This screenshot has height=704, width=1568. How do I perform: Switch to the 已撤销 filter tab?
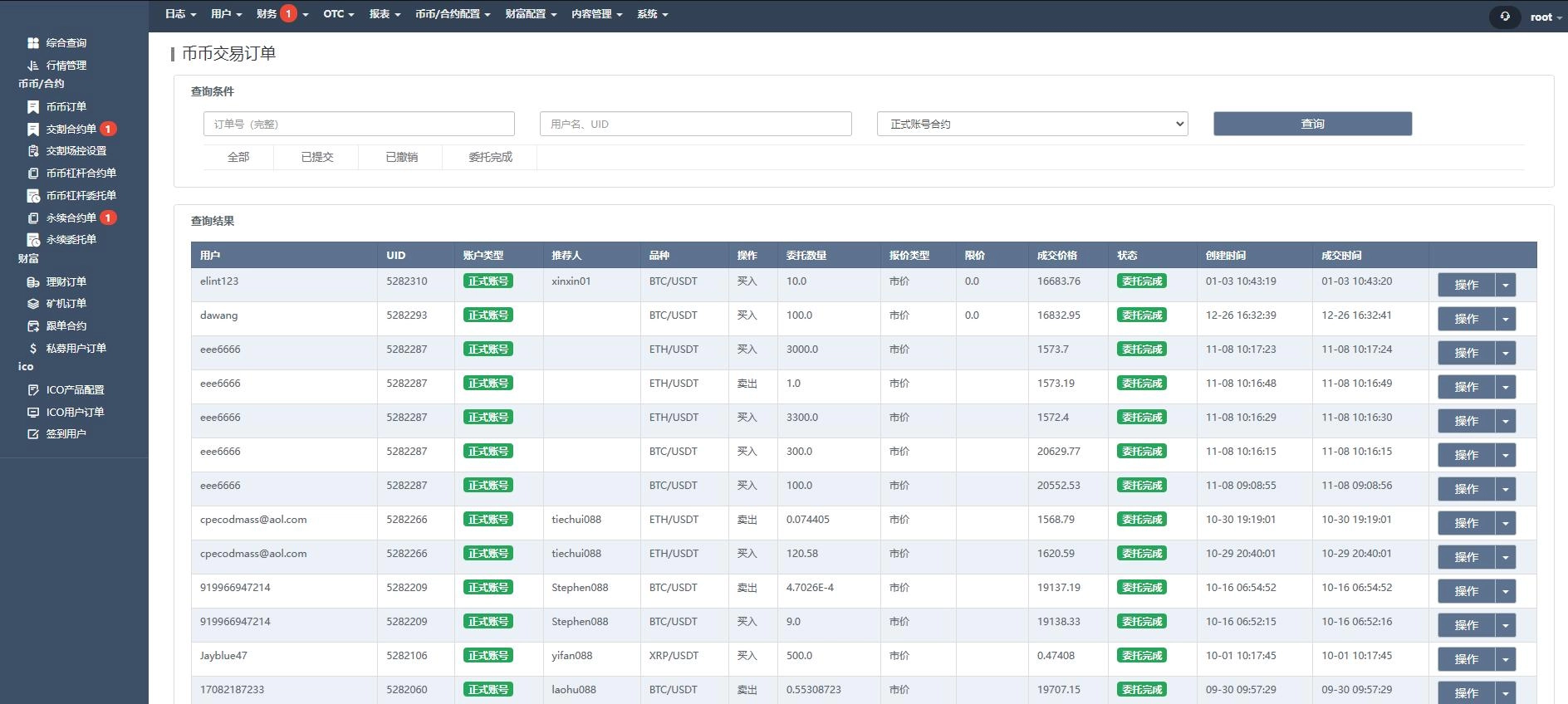pyautogui.click(x=401, y=157)
